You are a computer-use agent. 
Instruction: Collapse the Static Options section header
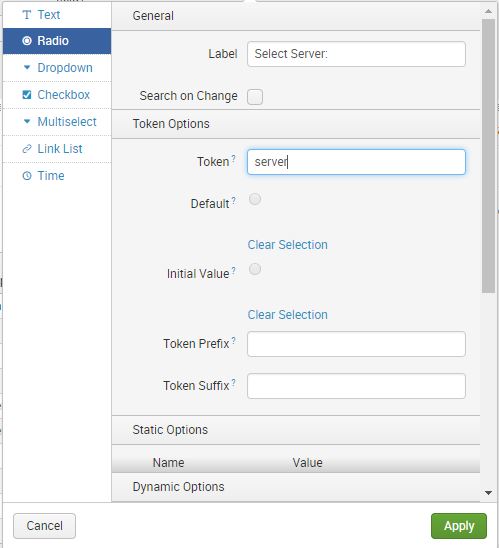[296, 430]
